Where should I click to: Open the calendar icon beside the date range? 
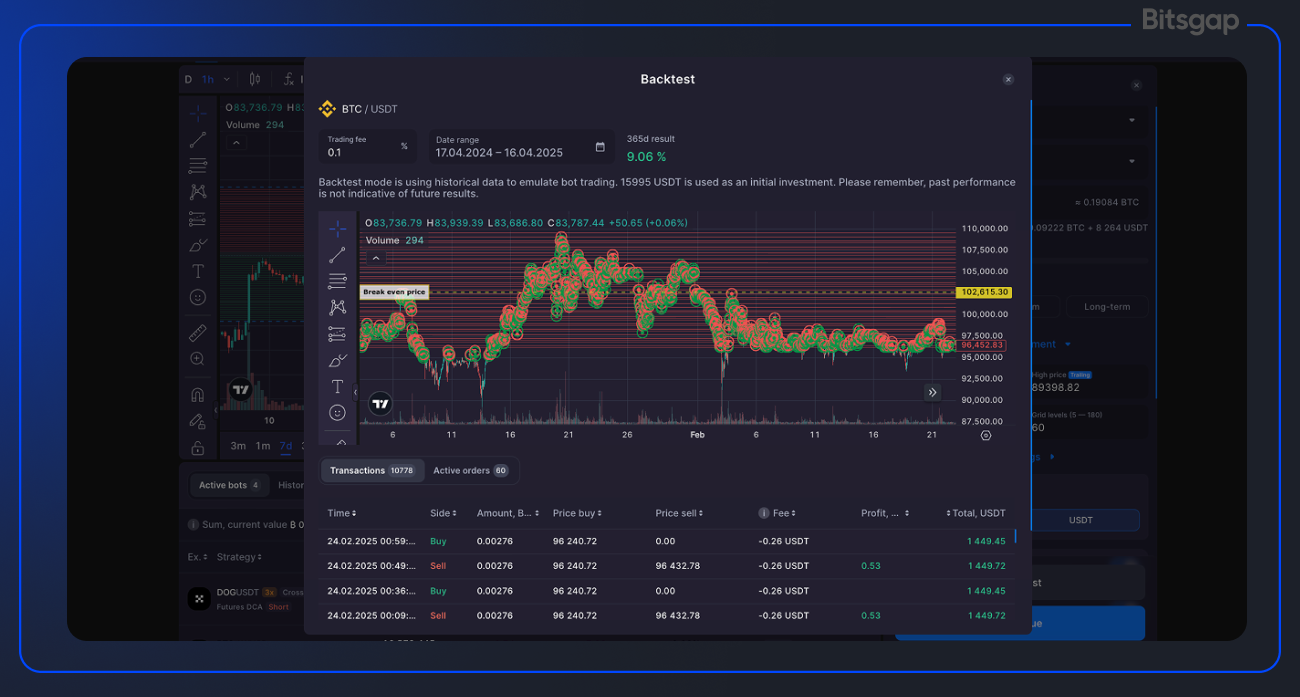(601, 147)
